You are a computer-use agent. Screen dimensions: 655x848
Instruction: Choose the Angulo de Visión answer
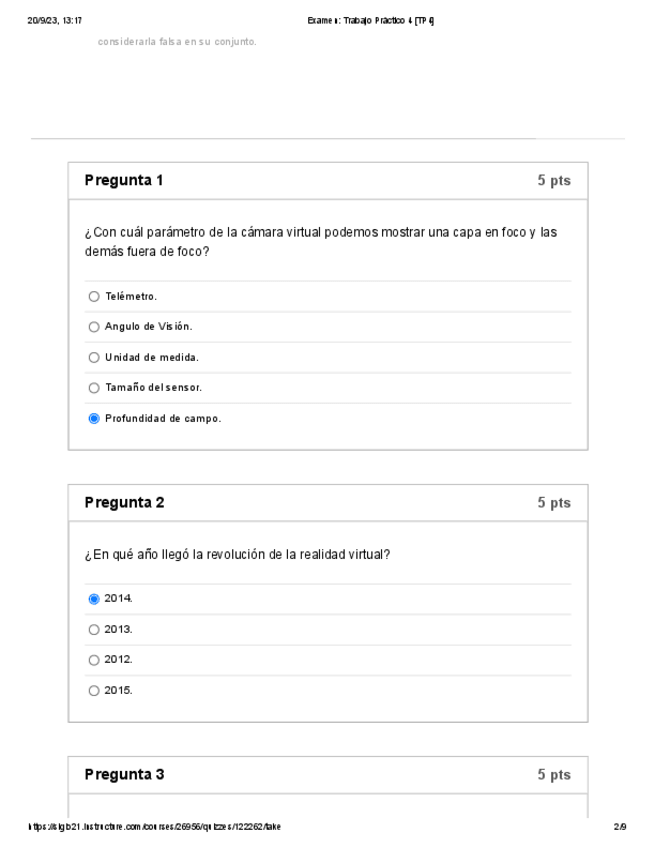pos(94,326)
